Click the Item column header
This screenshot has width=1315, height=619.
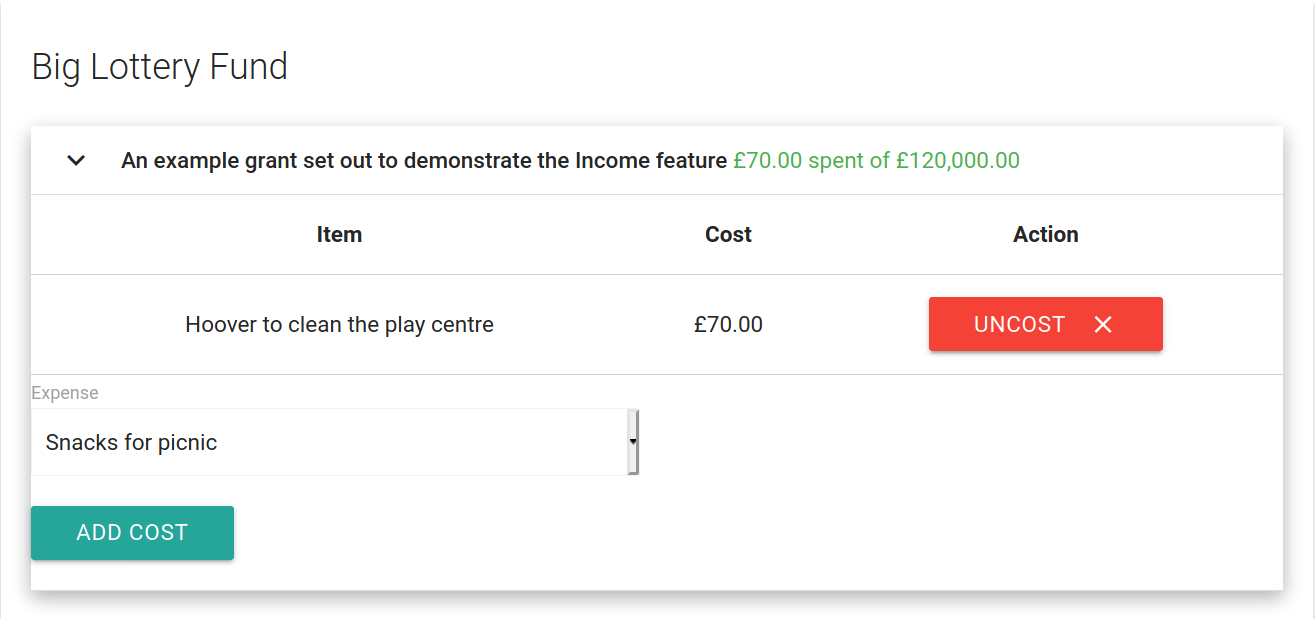tap(339, 235)
